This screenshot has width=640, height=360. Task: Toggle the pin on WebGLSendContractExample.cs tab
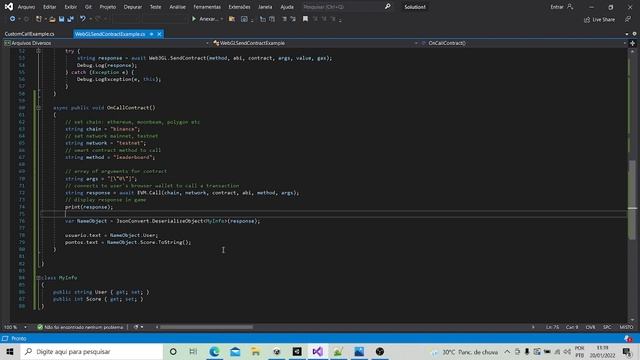click(x=151, y=34)
